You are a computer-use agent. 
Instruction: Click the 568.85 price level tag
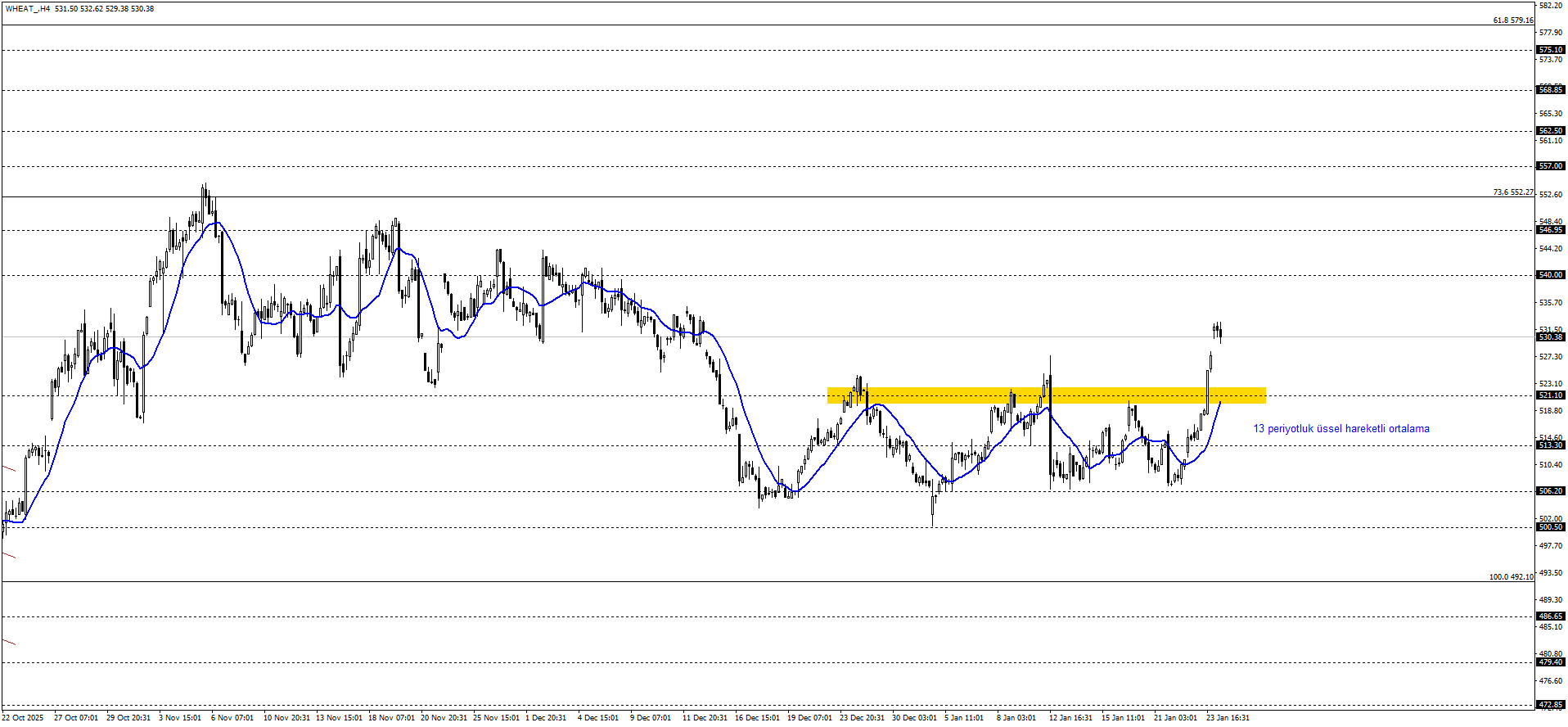pos(1551,89)
